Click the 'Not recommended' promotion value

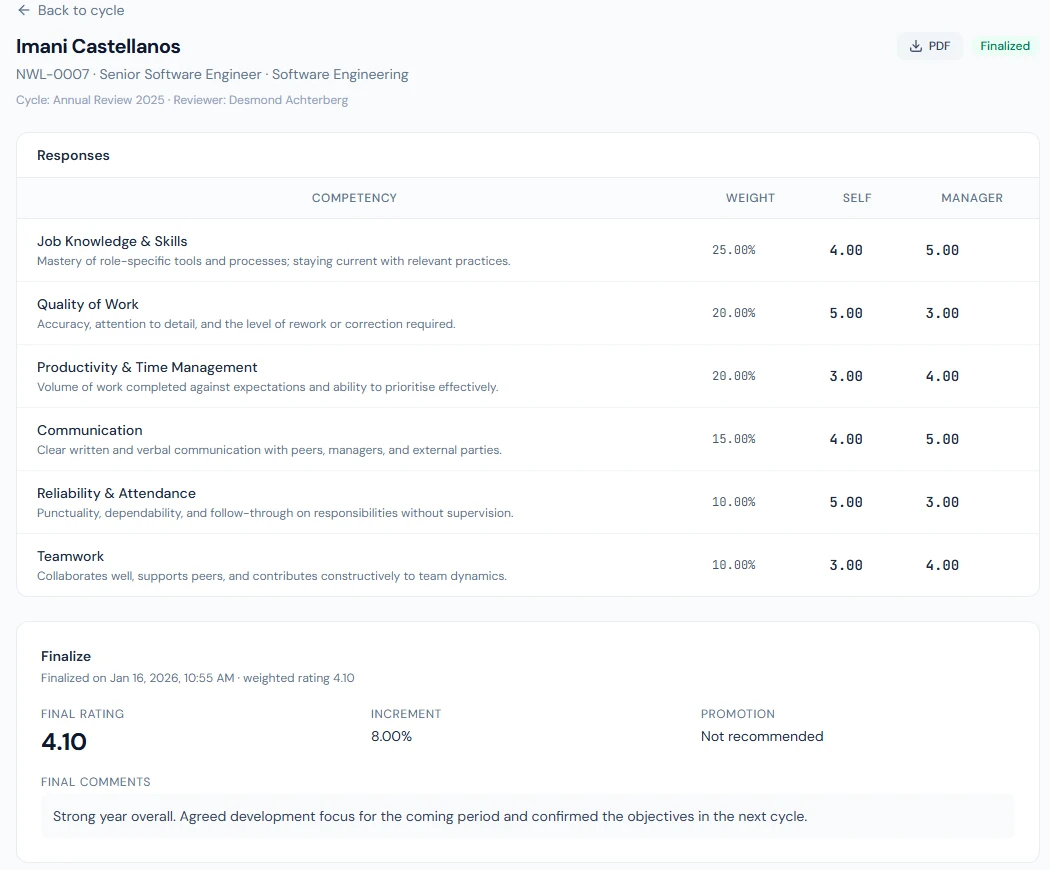762,736
